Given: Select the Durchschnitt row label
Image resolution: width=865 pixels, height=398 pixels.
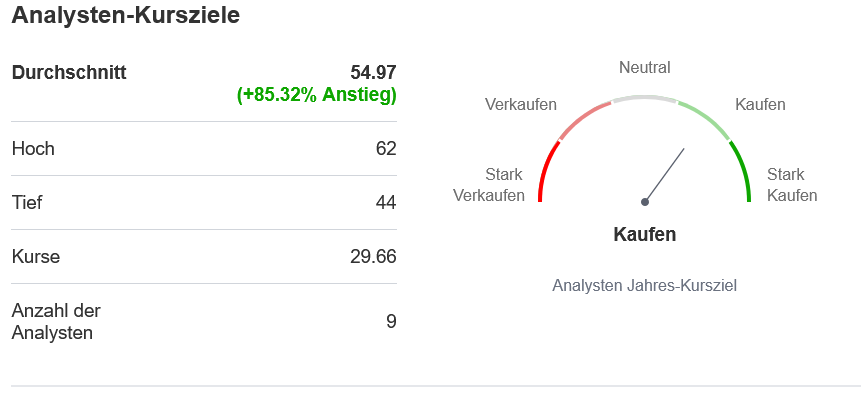Looking at the screenshot, I should pos(69,72).
